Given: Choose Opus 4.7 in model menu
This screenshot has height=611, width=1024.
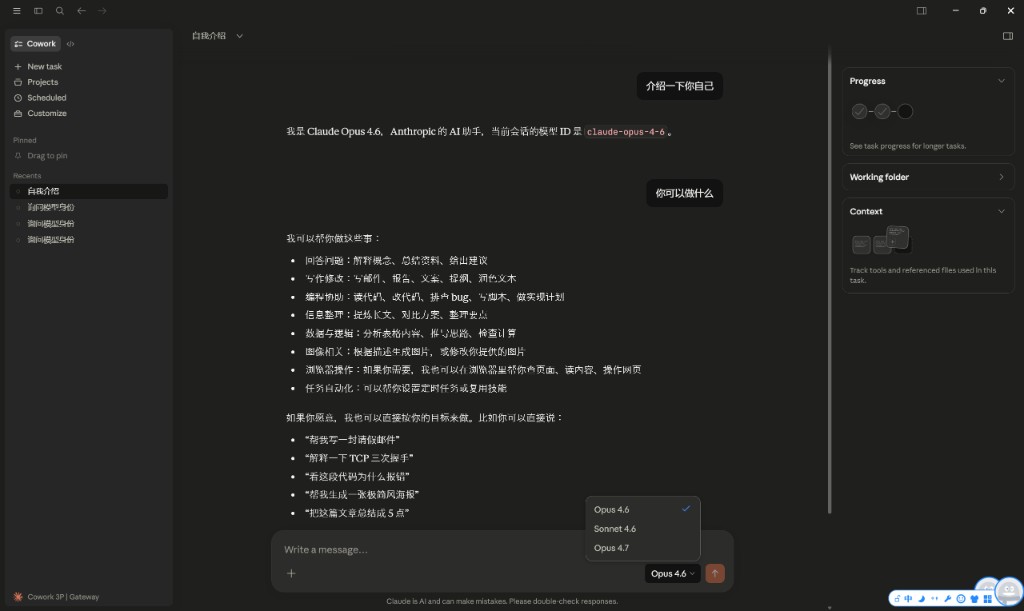Looking at the screenshot, I should pos(643,548).
